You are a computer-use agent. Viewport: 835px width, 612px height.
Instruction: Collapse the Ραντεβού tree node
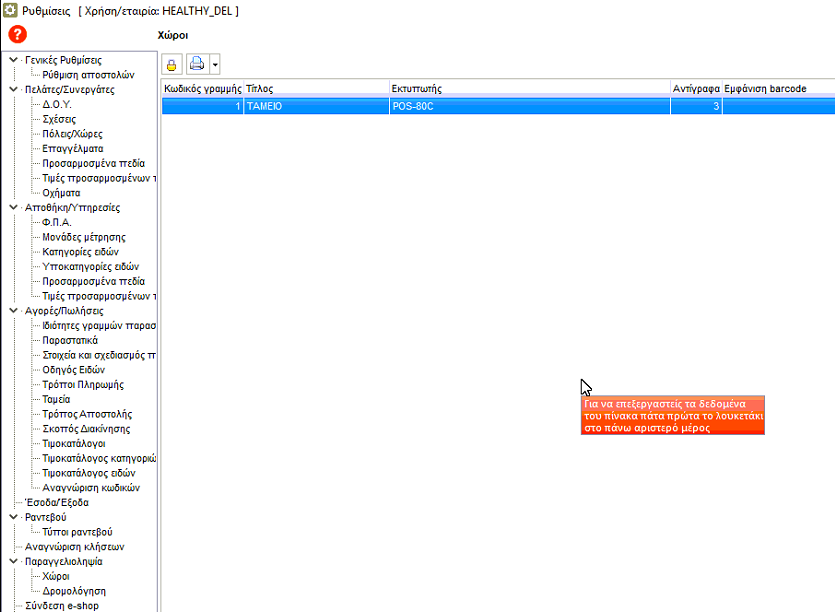click(13, 517)
